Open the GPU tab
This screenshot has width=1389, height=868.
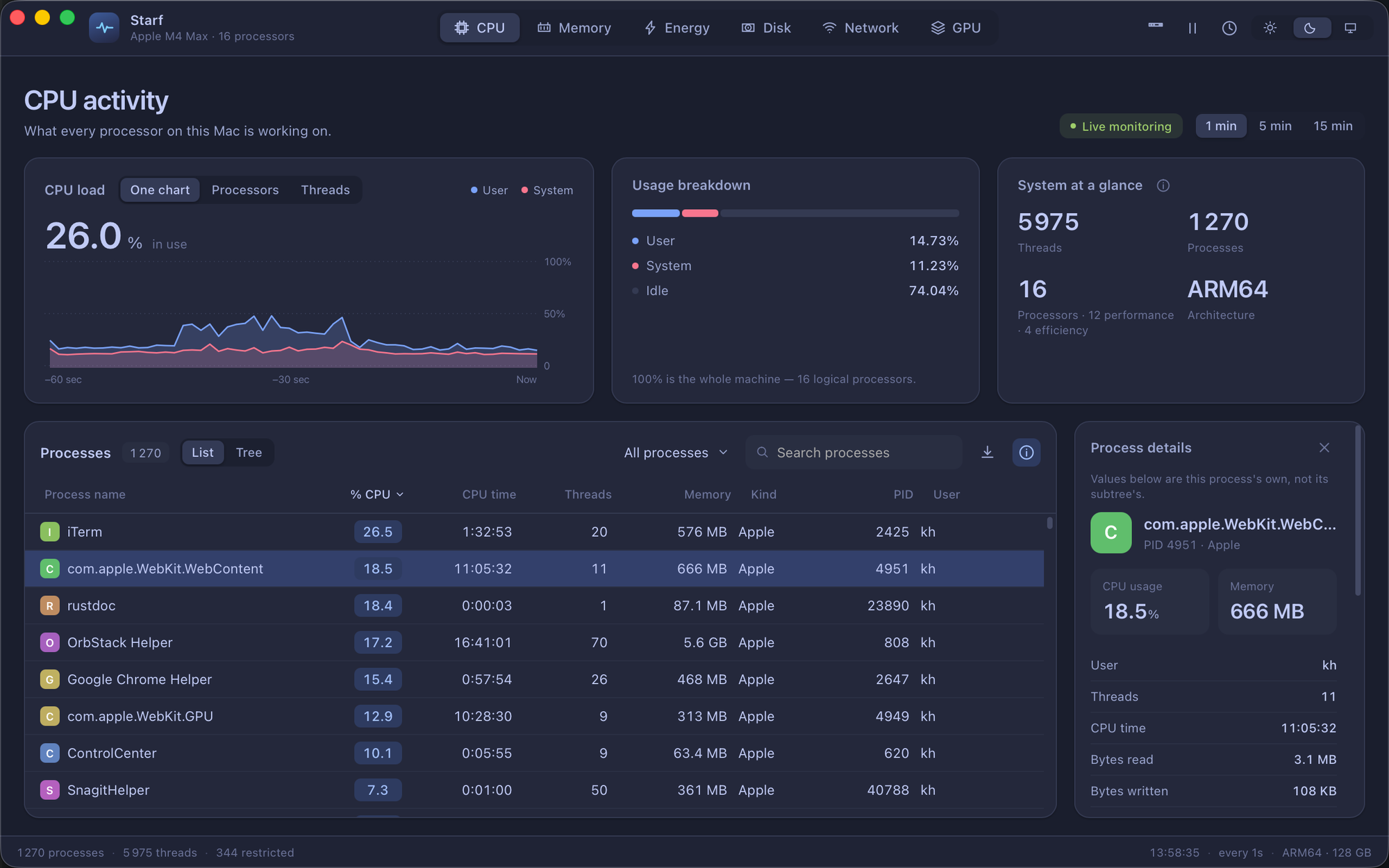pos(956,28)
